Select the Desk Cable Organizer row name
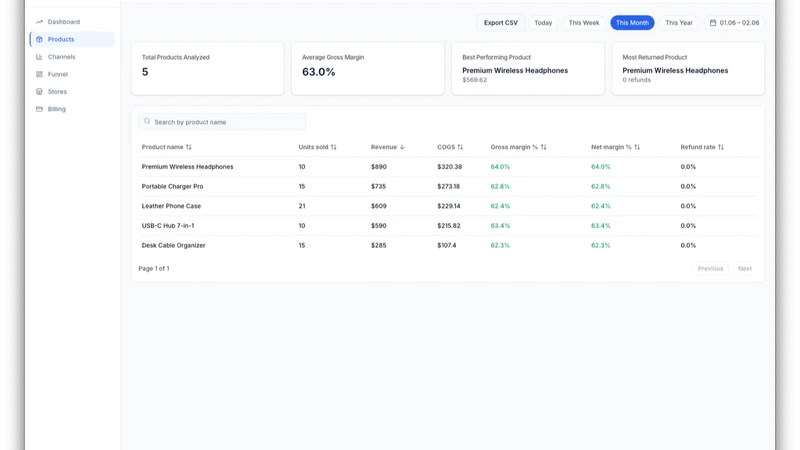The height and width of the screenshot is (450, 800). [173, 245]
